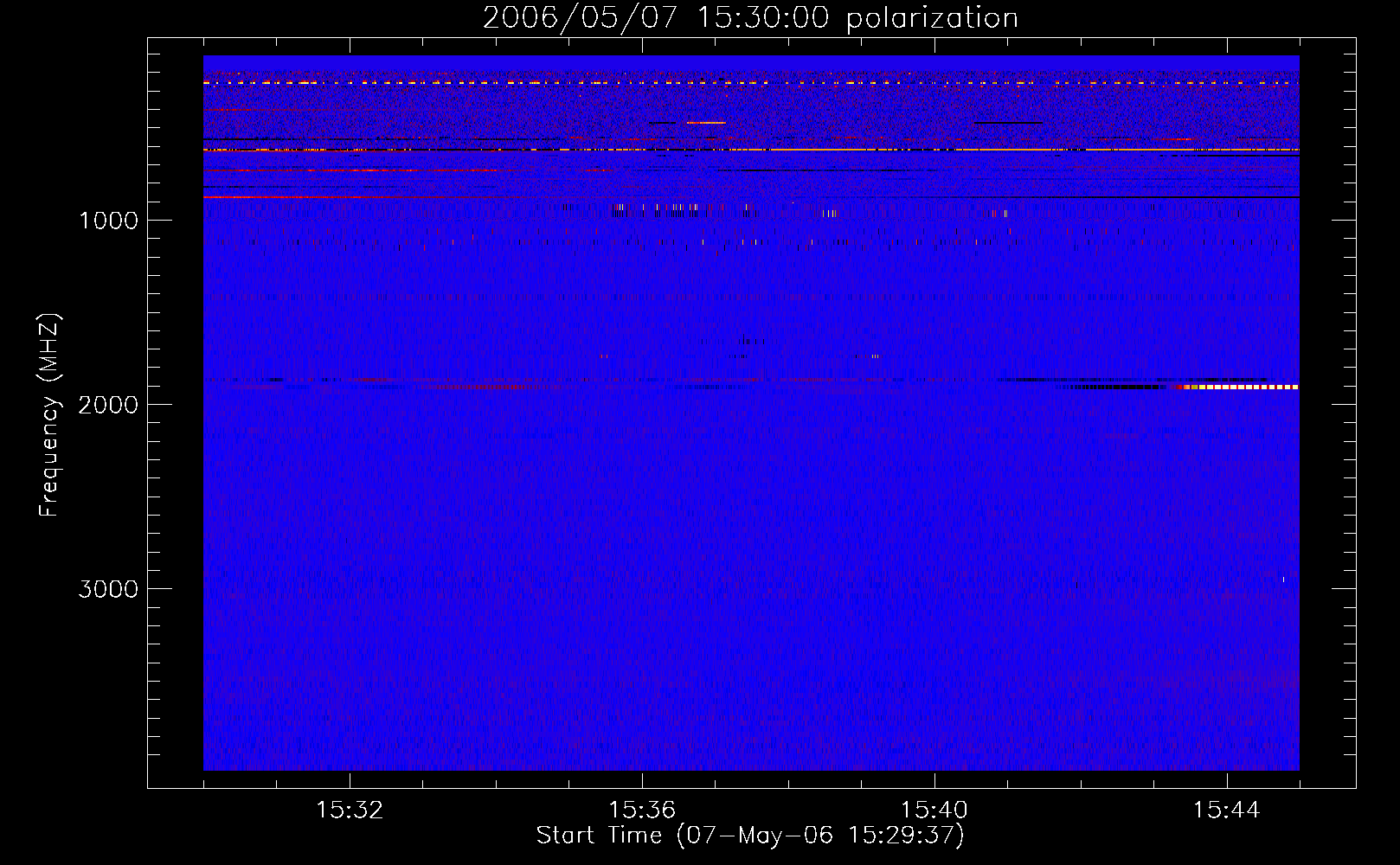
Task: Click the 15:44 time tick label
Action: click(1227, 811)
